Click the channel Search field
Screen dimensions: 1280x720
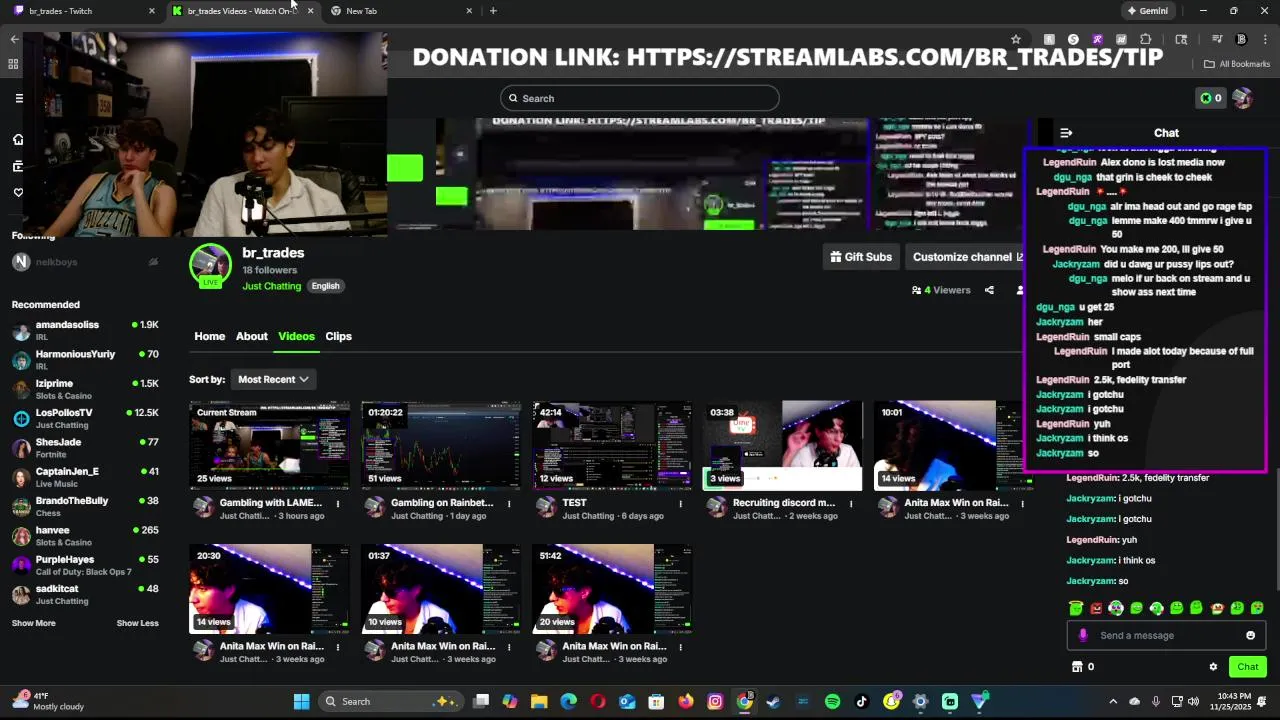click(640, 98)
